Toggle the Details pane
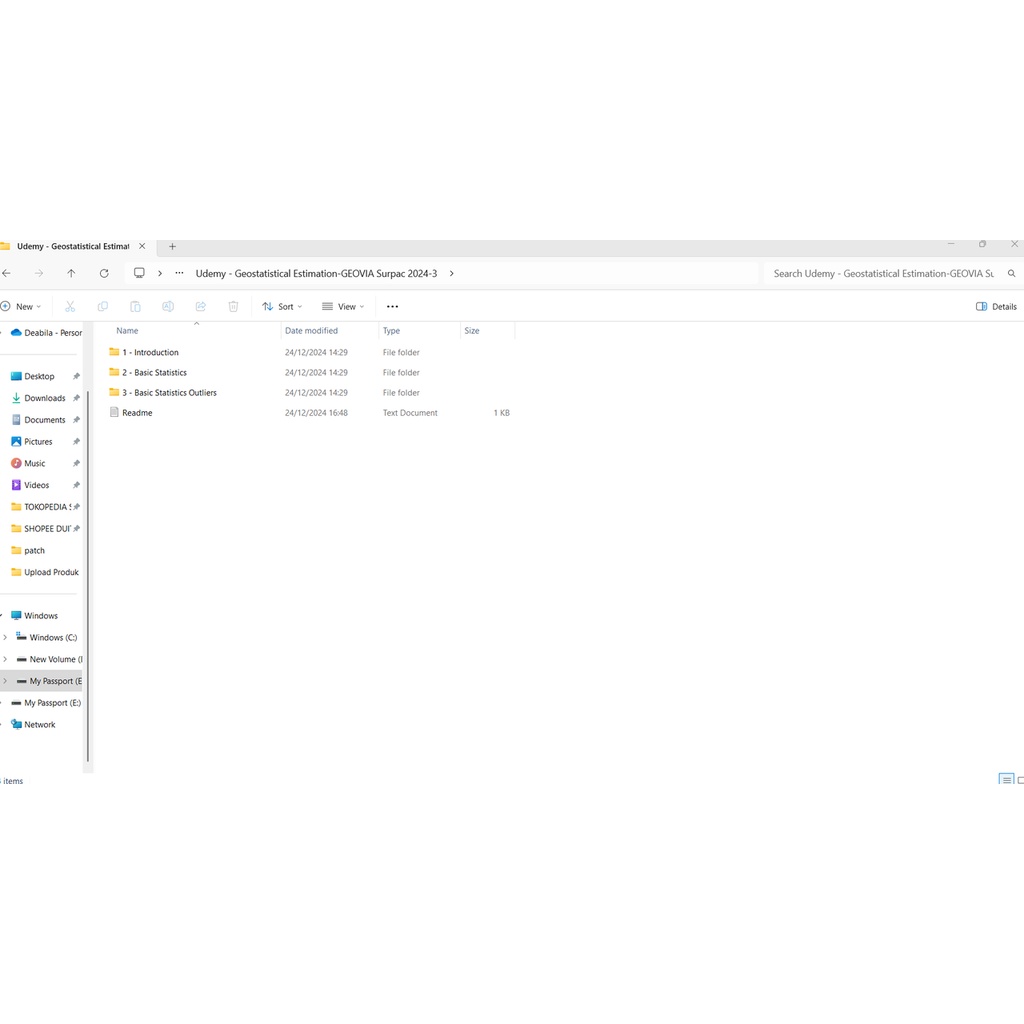1024x1024 pixels. coord(996,307)
